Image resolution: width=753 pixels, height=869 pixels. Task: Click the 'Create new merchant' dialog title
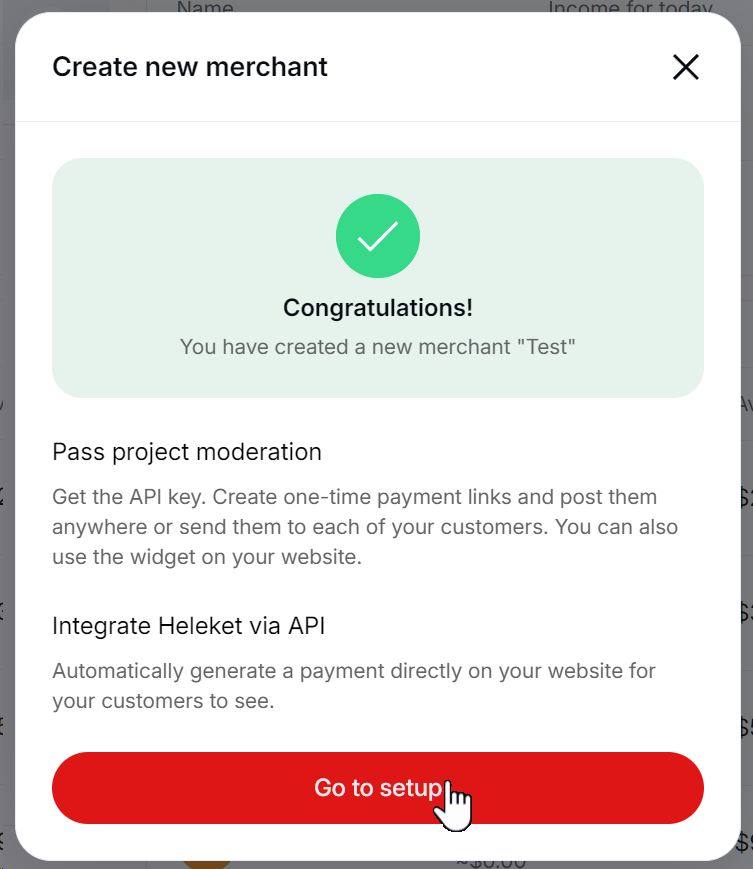coord(190,67)
